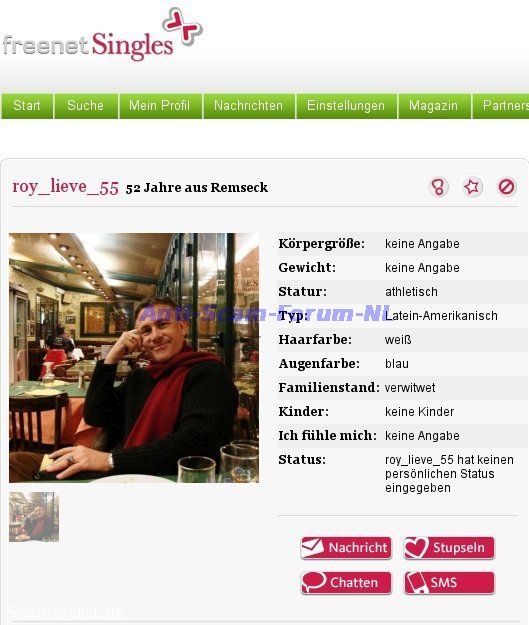The image size is (529, 625).
Task: Open the Partner tab at the right edge
Action: tap(501, 106)
